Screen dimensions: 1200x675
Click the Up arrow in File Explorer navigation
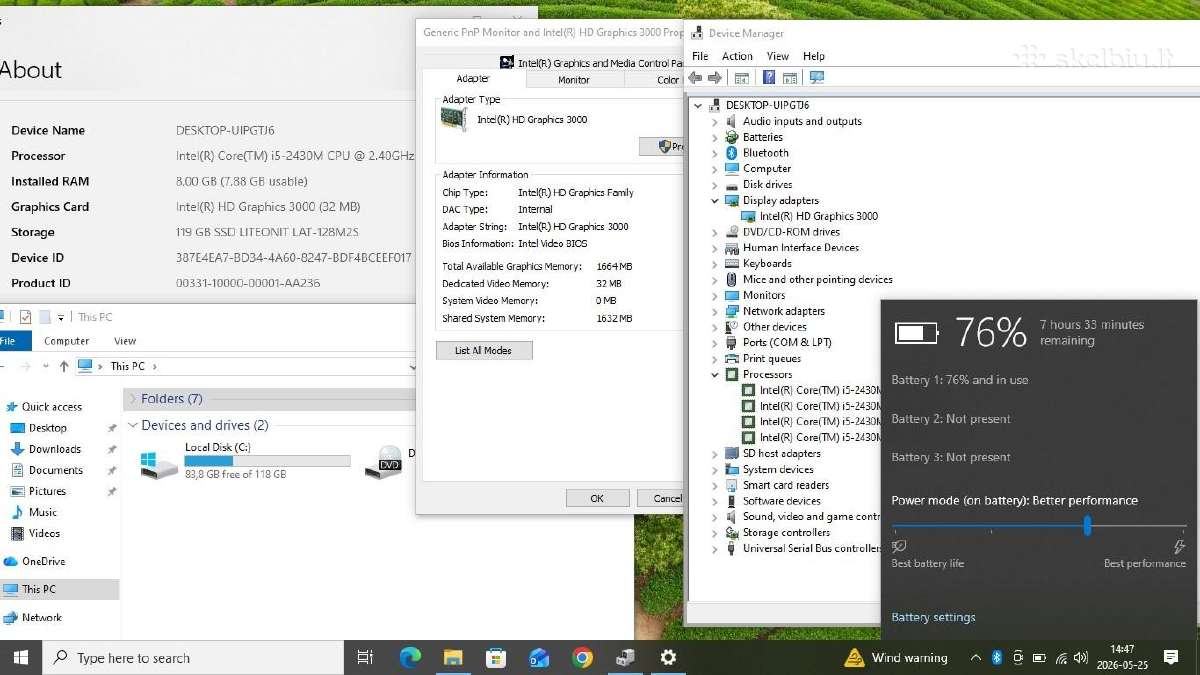coord(64,366)
